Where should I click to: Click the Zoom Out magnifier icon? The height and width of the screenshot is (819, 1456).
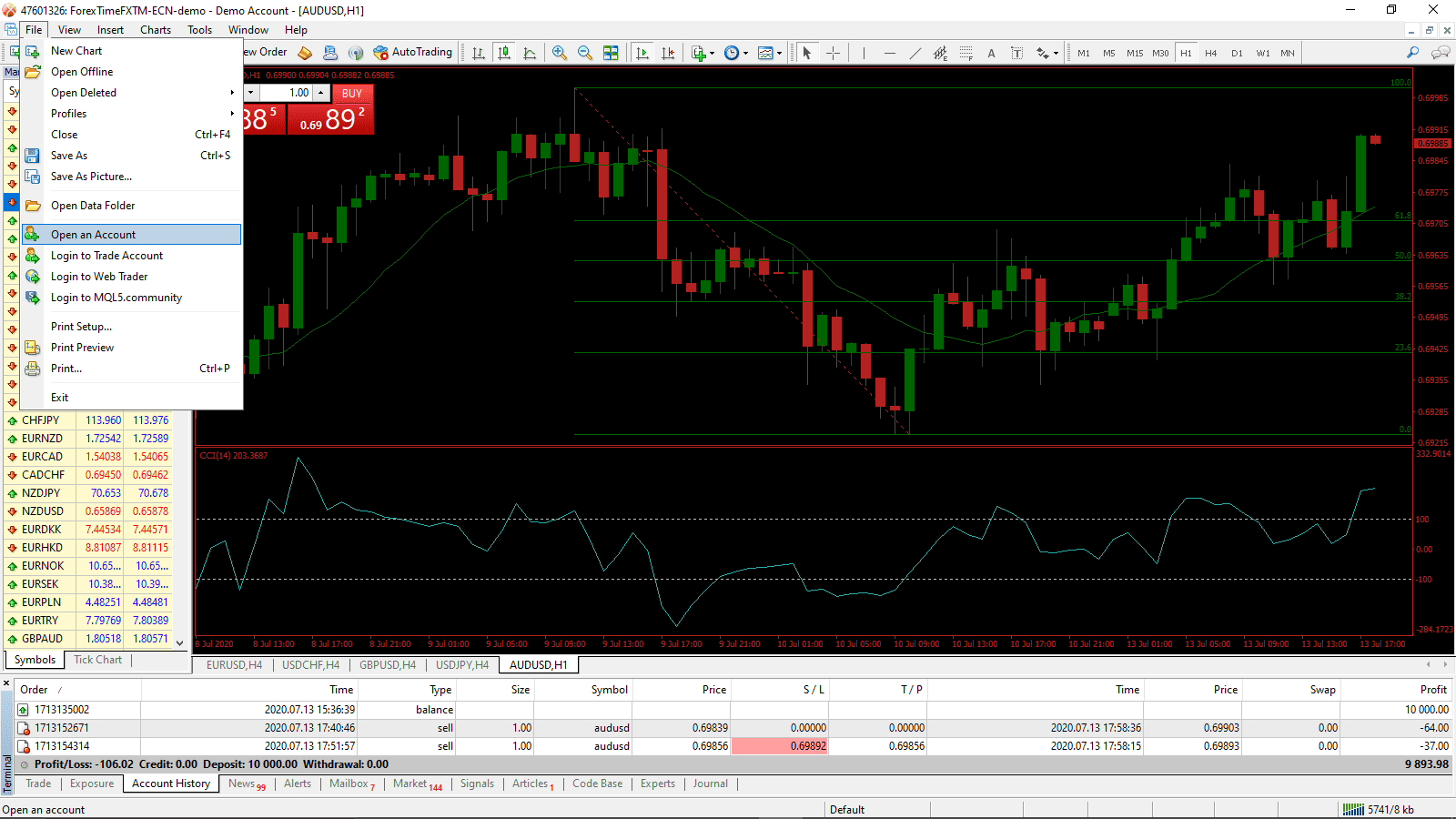(584, 53)
